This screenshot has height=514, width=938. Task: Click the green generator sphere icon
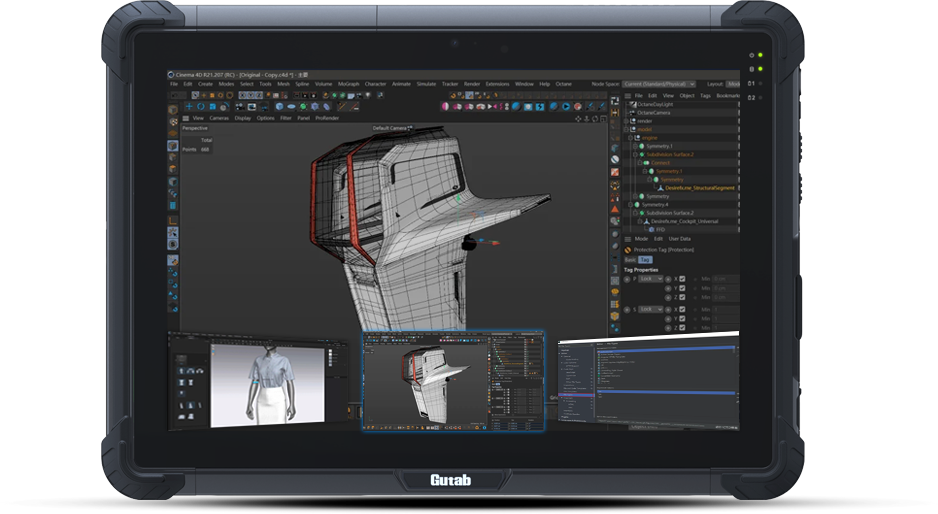[x=303, y=107]
